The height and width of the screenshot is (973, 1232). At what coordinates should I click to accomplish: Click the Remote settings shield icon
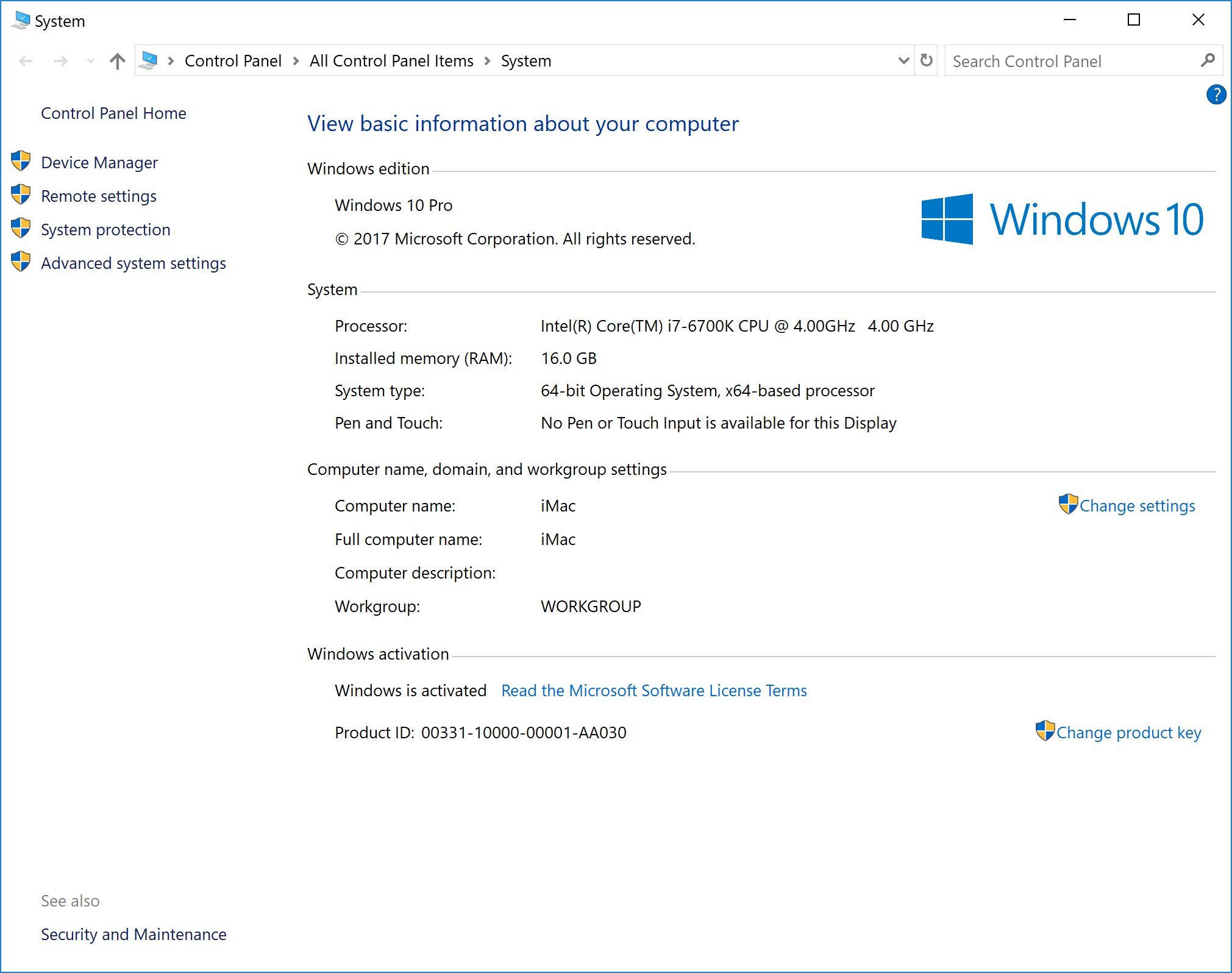(x=21, y=195)
